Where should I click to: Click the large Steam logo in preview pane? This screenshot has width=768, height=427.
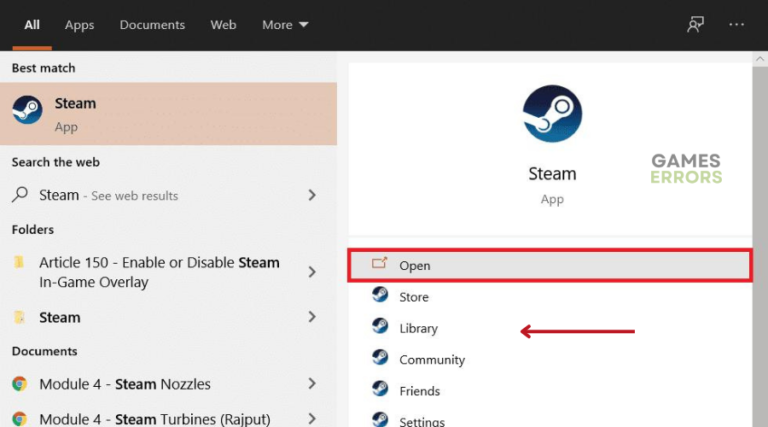(x=552, y=114)
